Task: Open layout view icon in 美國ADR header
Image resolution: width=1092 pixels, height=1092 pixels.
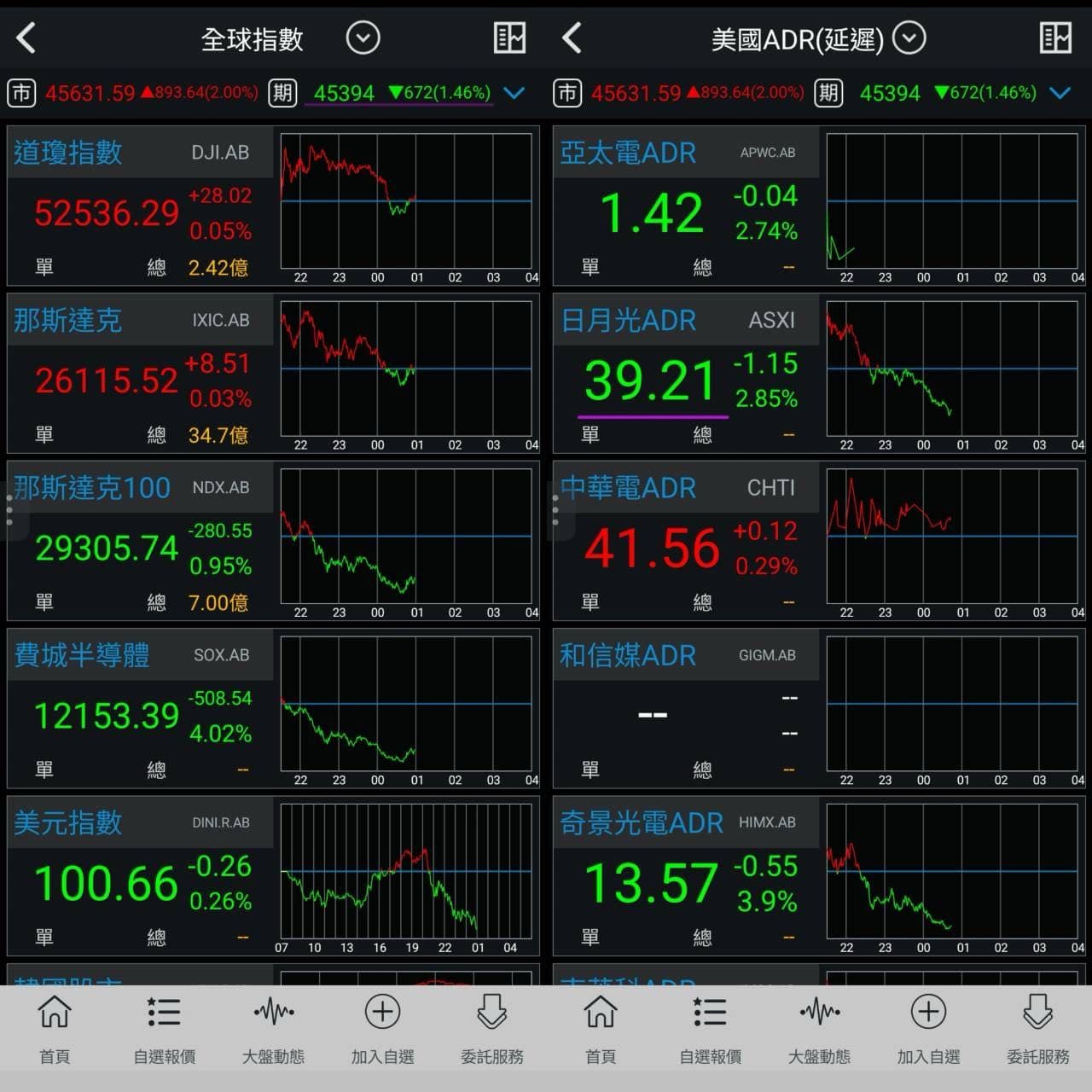Action: 1055,38
